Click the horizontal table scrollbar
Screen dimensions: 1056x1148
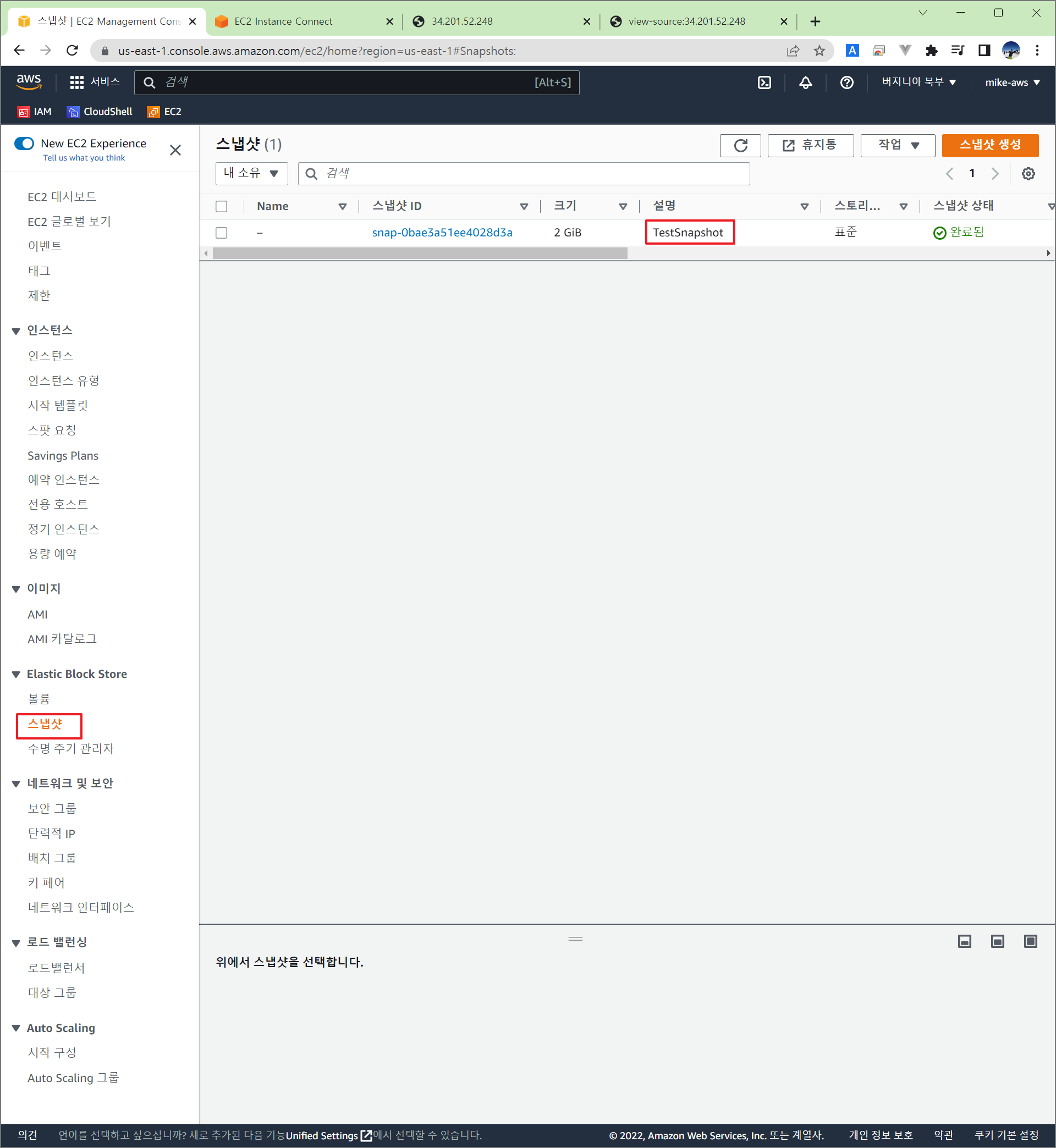click(420, 253)
